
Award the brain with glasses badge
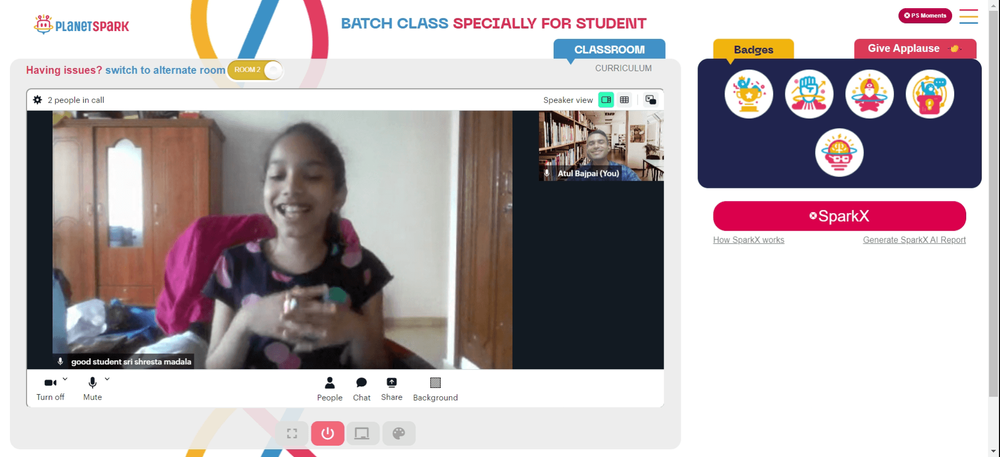839,153
